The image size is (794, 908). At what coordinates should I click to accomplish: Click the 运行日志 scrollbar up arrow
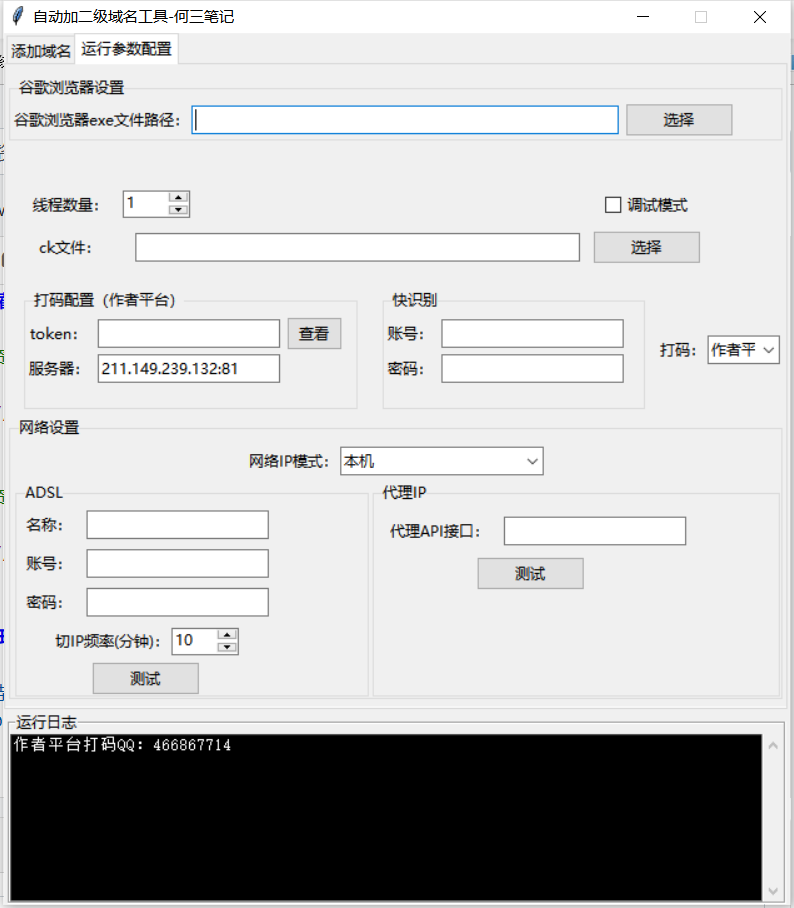click(773, 746)
